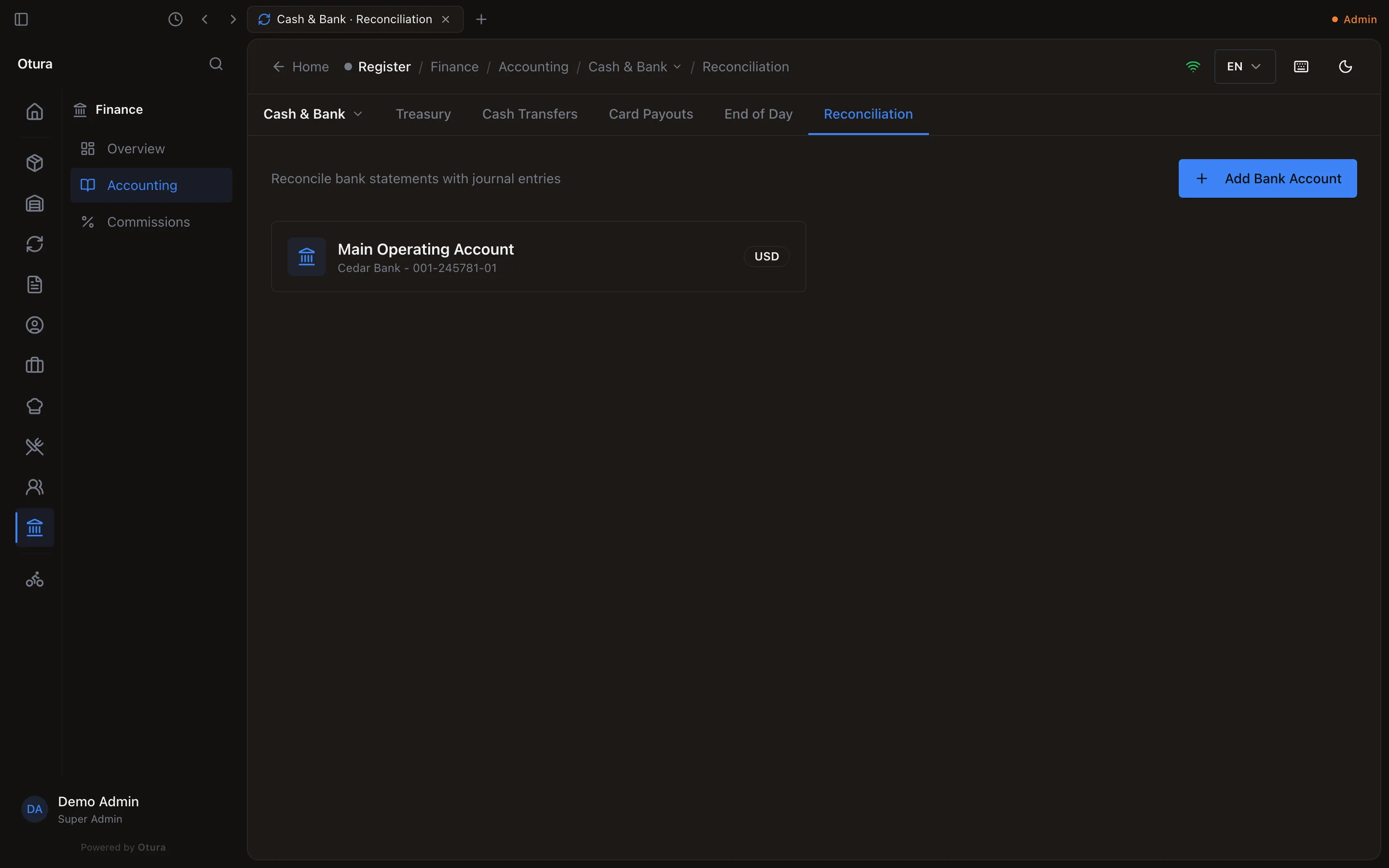Click the Finance breadcrumb link

pos(454,67)
